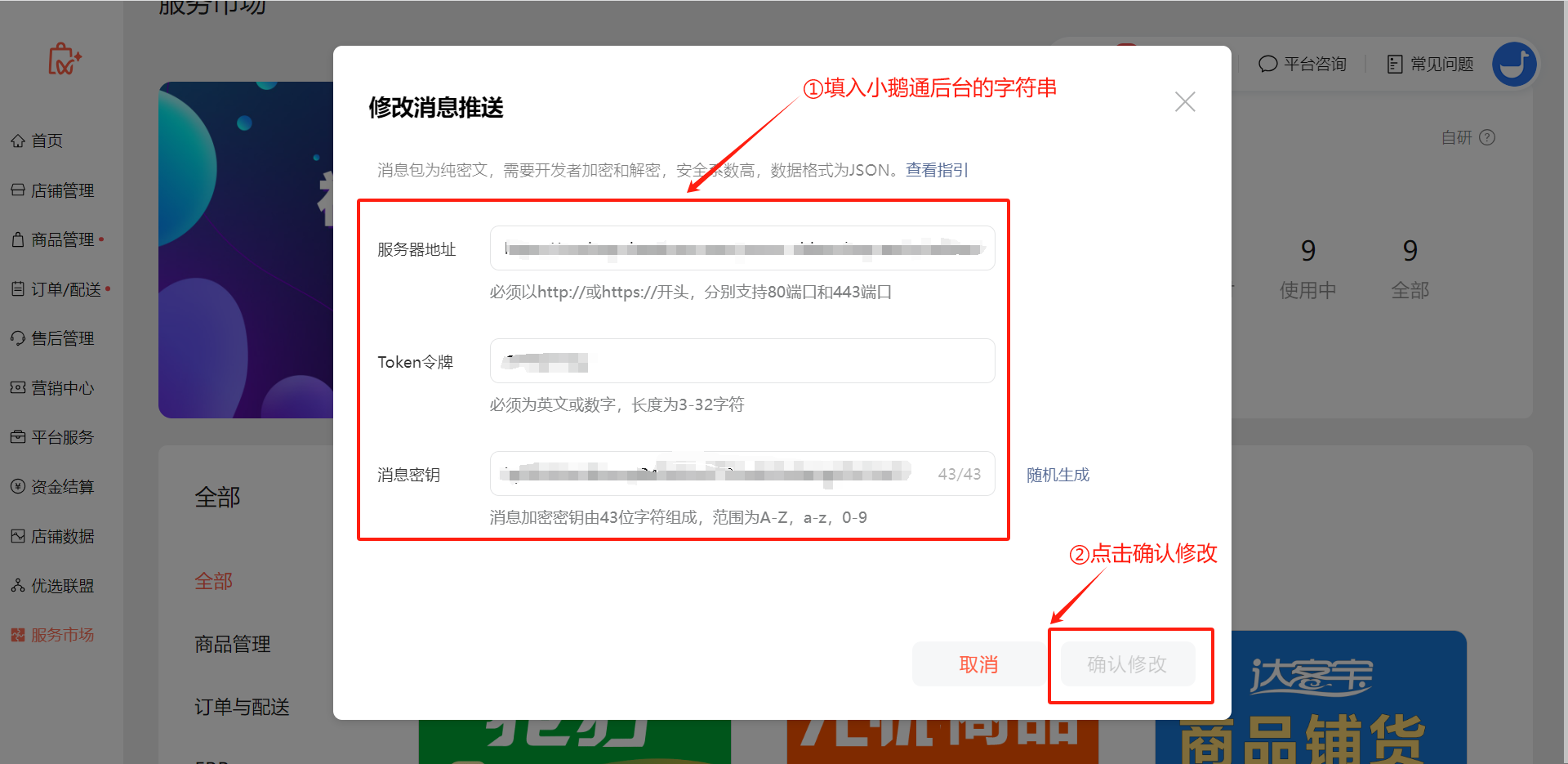Image resolution: width=1568 pixels, height=764 pixels.
Task: Click the 营销中心 icon
Action: [x=18, y=387]
